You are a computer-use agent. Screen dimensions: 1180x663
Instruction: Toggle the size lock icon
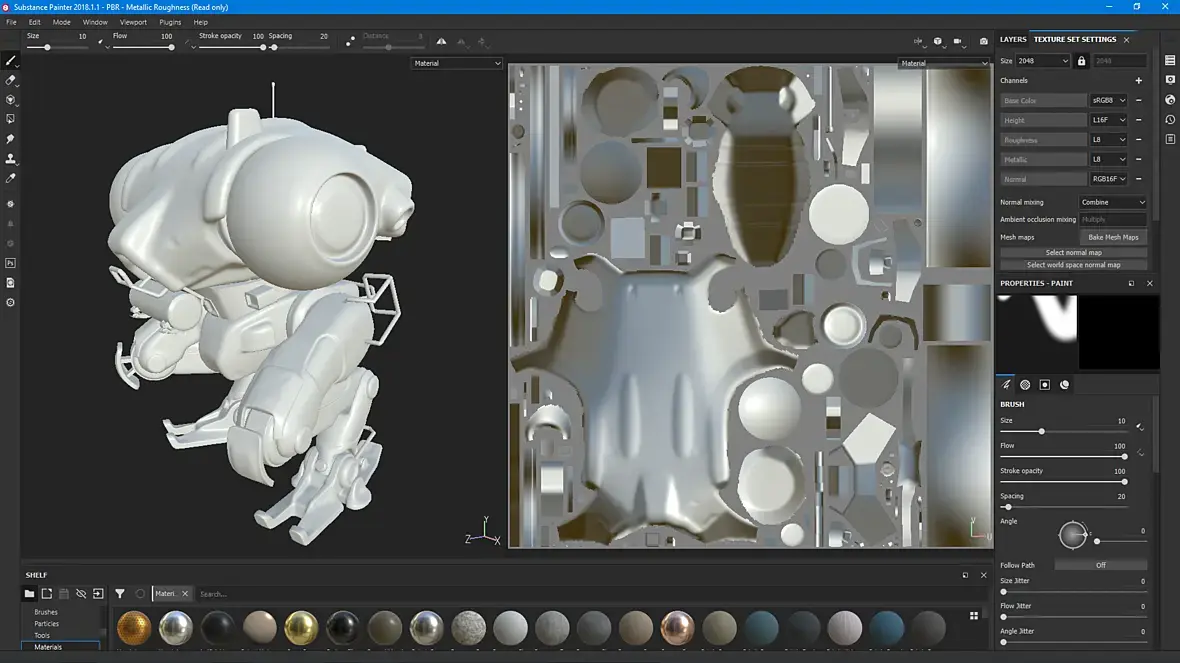coord(1081,61)
